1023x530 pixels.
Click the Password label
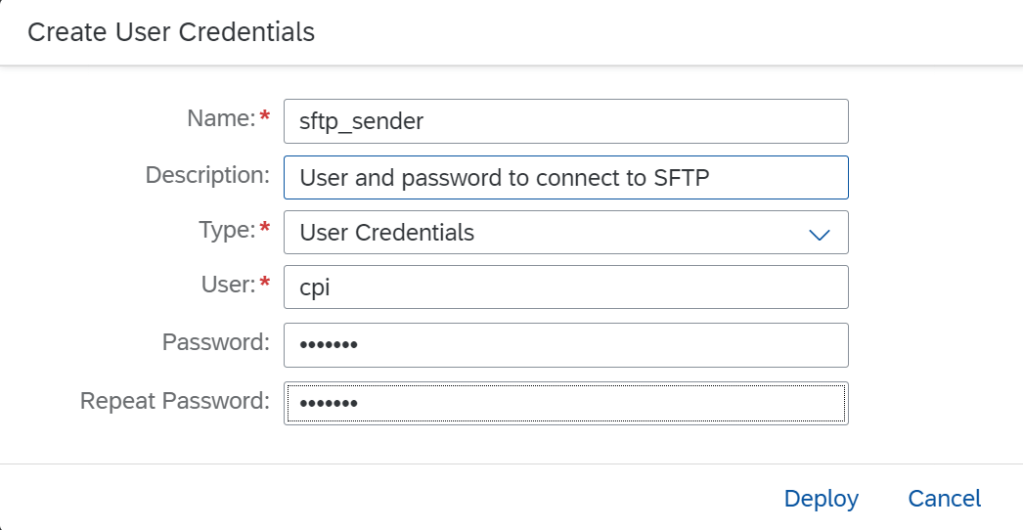215,342
